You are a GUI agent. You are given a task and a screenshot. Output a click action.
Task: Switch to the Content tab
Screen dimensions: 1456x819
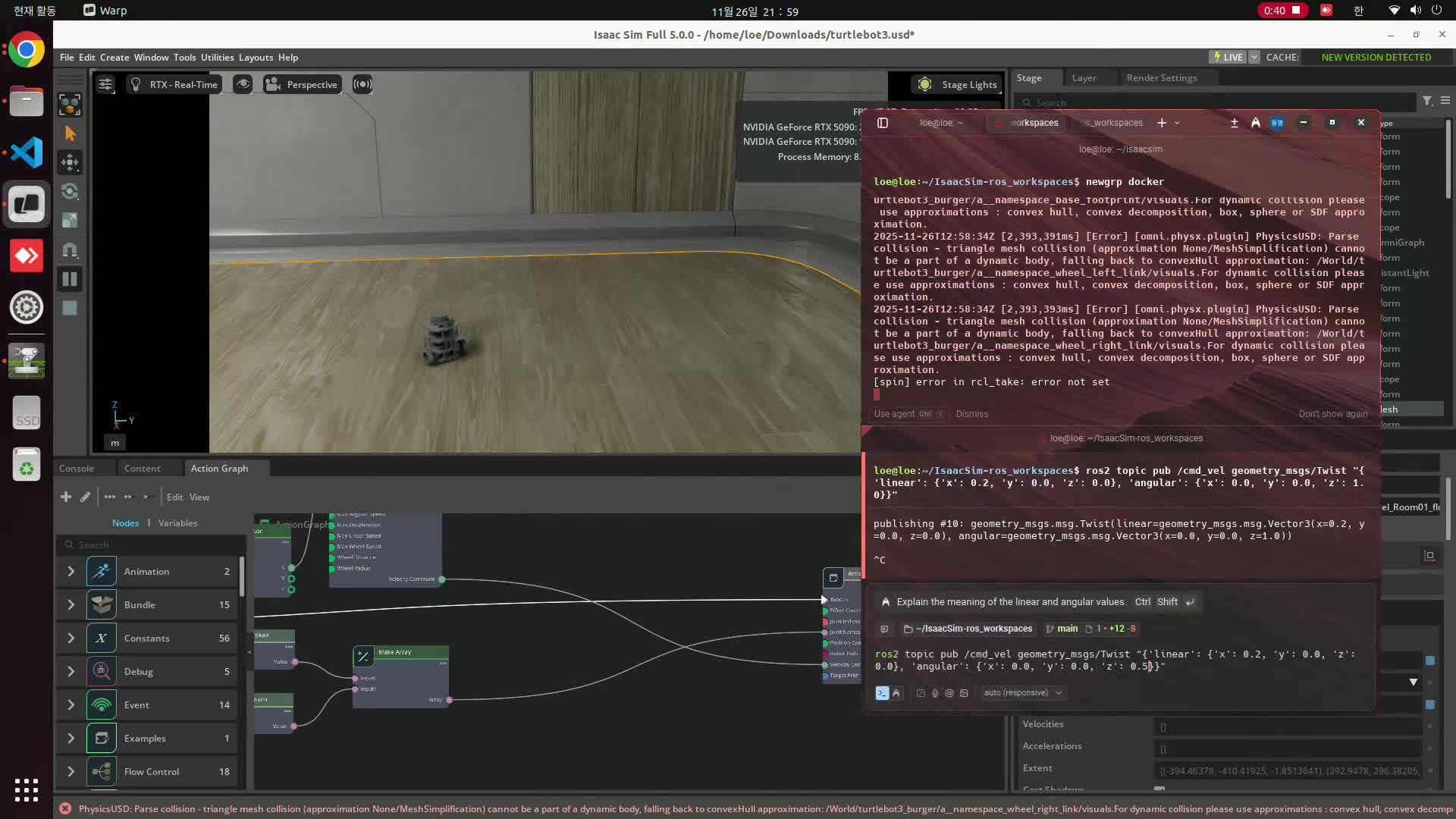click(143, 468)
